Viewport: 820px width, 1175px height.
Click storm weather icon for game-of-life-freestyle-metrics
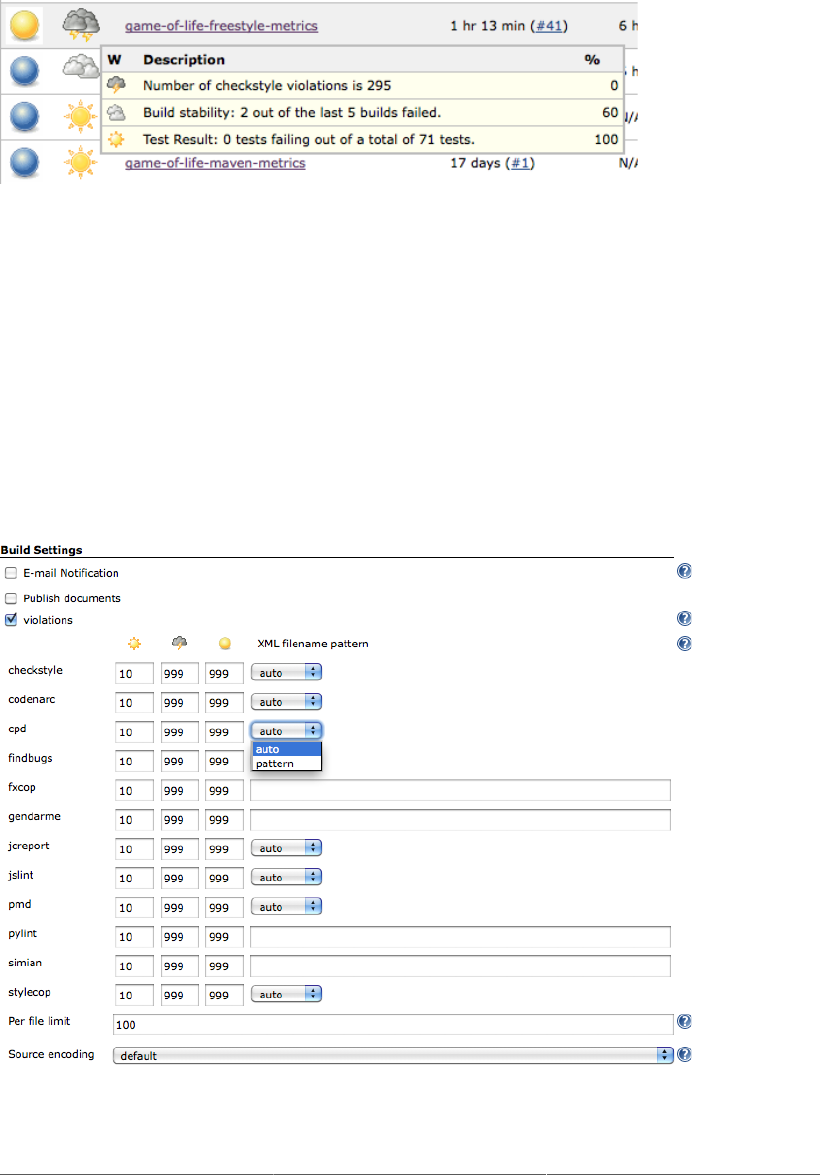[81, 25]
